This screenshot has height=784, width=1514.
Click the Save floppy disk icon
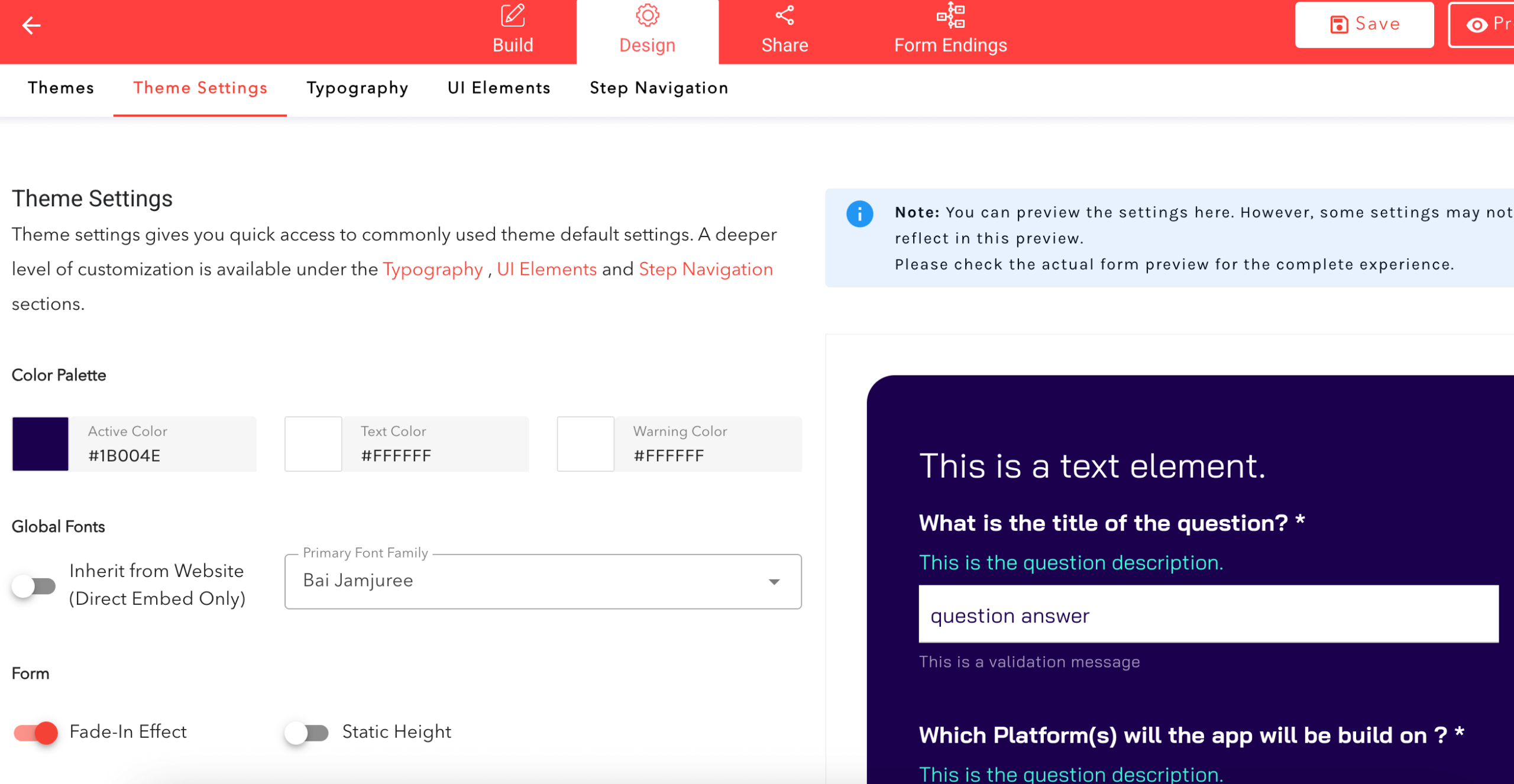(1339, 25)
